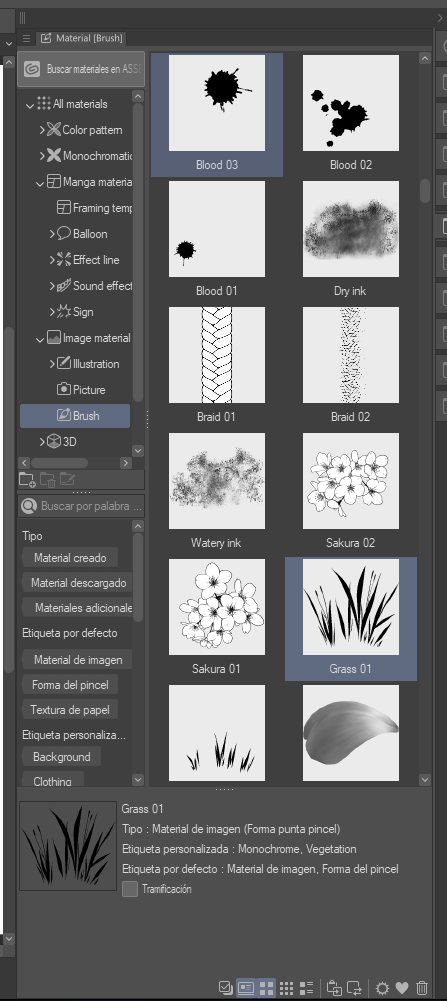Select the Picture folder

point(81,389)
